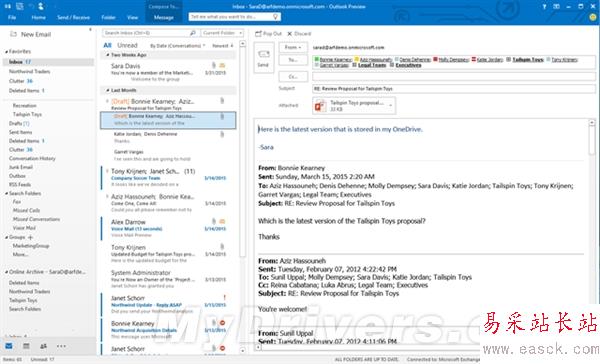Screen dimensions: 600x364
Task: Collapse the Two Weeks Ago group
Action: pos(108,55)
